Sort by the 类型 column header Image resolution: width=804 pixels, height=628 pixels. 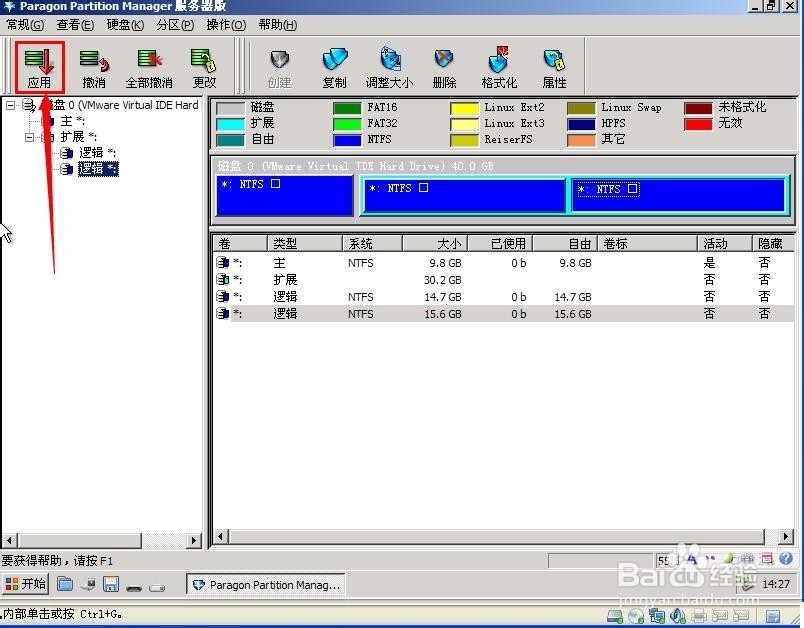305,244
